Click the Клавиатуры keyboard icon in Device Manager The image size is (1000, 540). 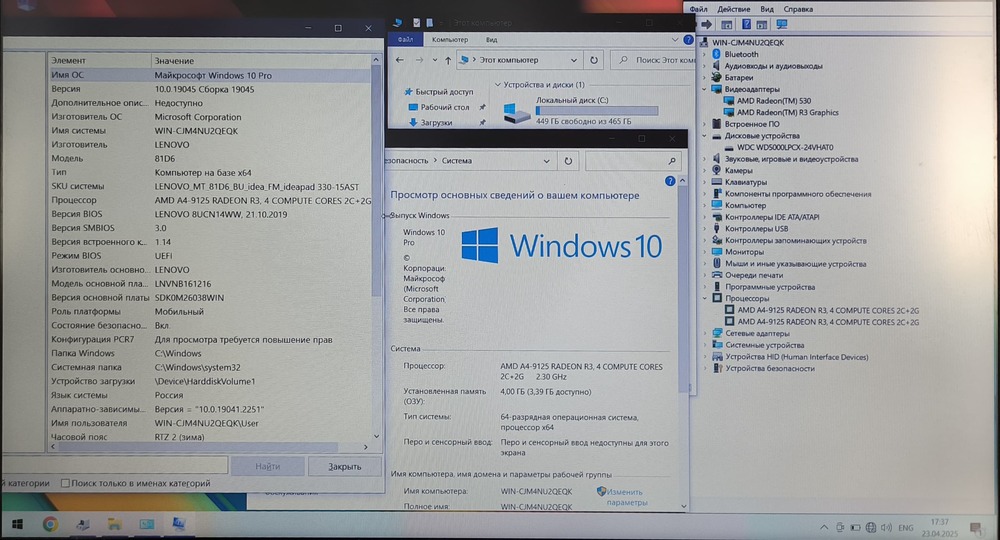coord(717,182)
